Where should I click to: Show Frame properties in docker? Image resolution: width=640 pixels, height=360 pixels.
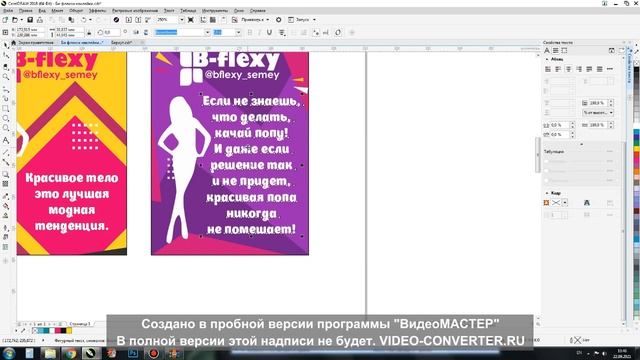564,51
